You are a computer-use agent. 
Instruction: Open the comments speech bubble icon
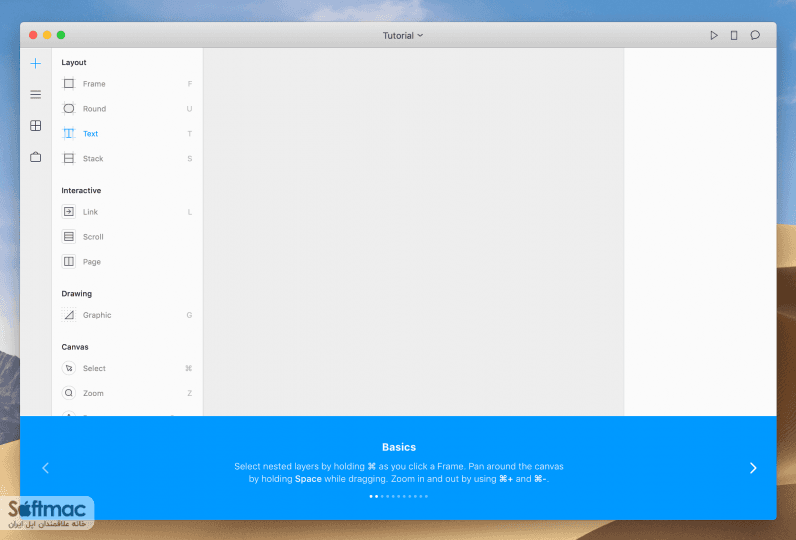tap(755, 35)
